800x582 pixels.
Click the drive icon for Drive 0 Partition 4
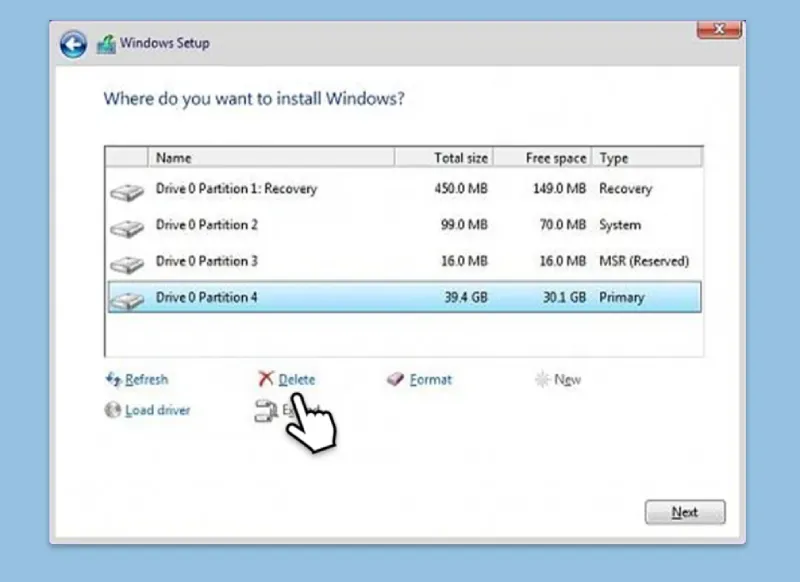(x=127, y=300)
